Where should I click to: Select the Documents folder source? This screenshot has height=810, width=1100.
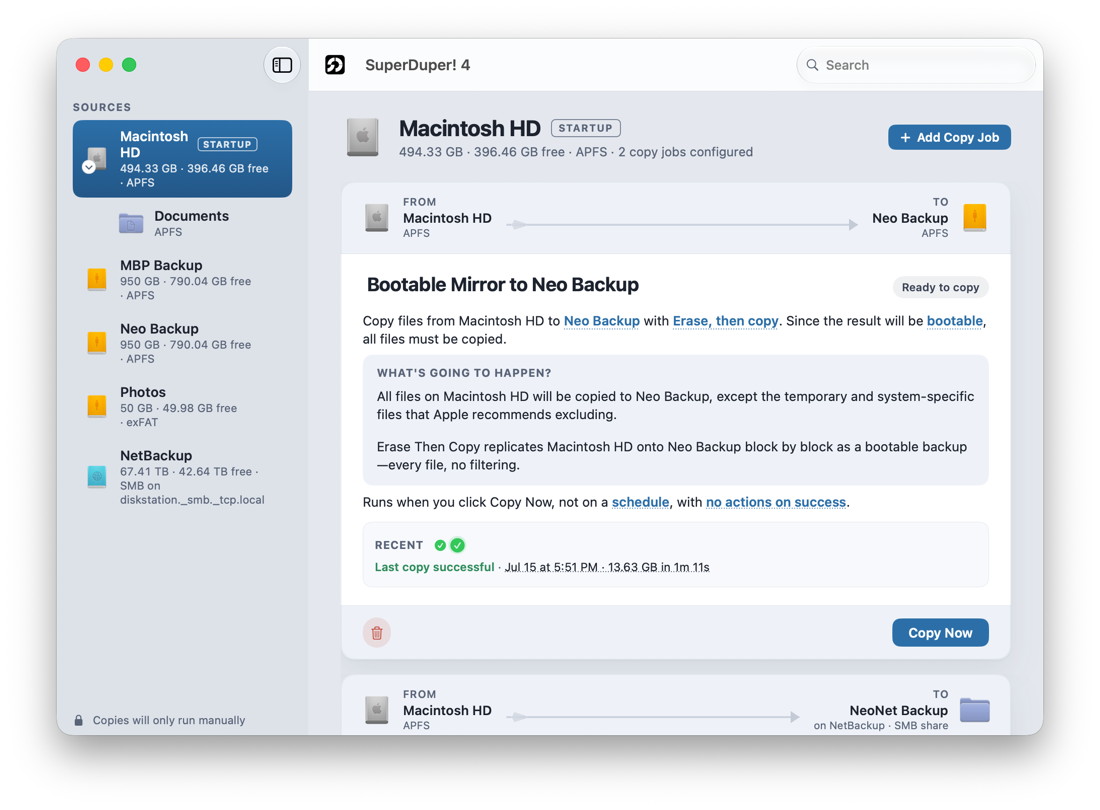pyautogui.click(x=182, y=223)
